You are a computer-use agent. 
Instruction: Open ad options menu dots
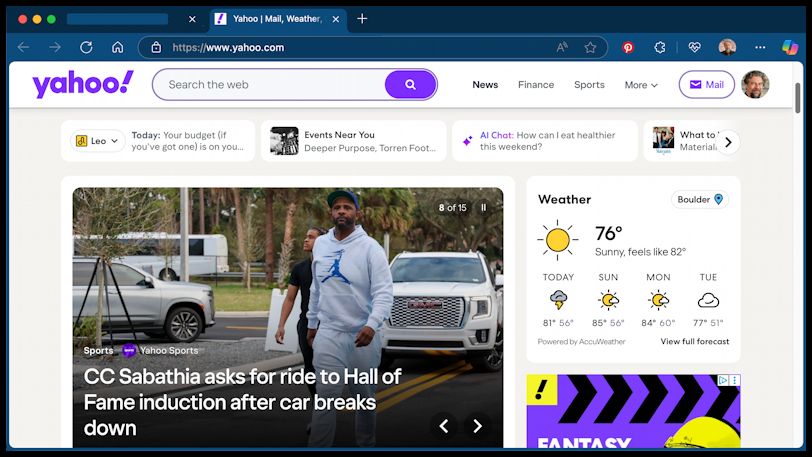pyautogui.click(x=735, y=380)
